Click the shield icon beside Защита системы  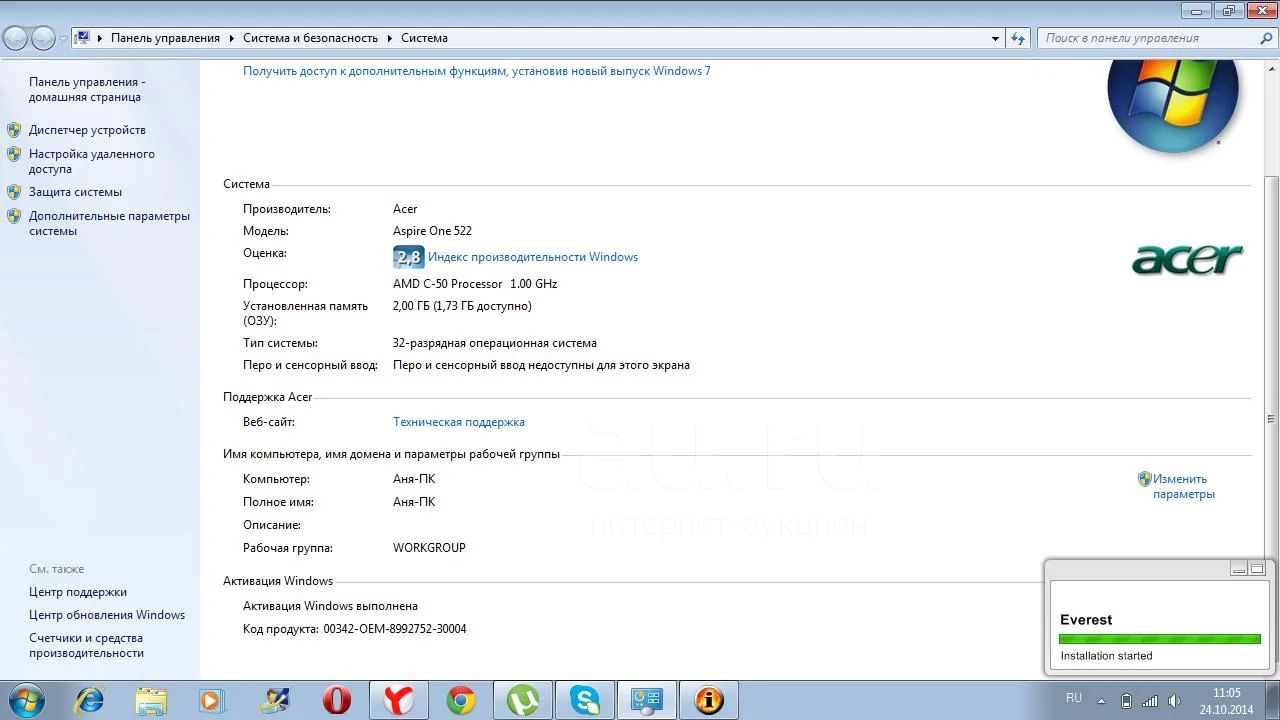coord(14,192)
